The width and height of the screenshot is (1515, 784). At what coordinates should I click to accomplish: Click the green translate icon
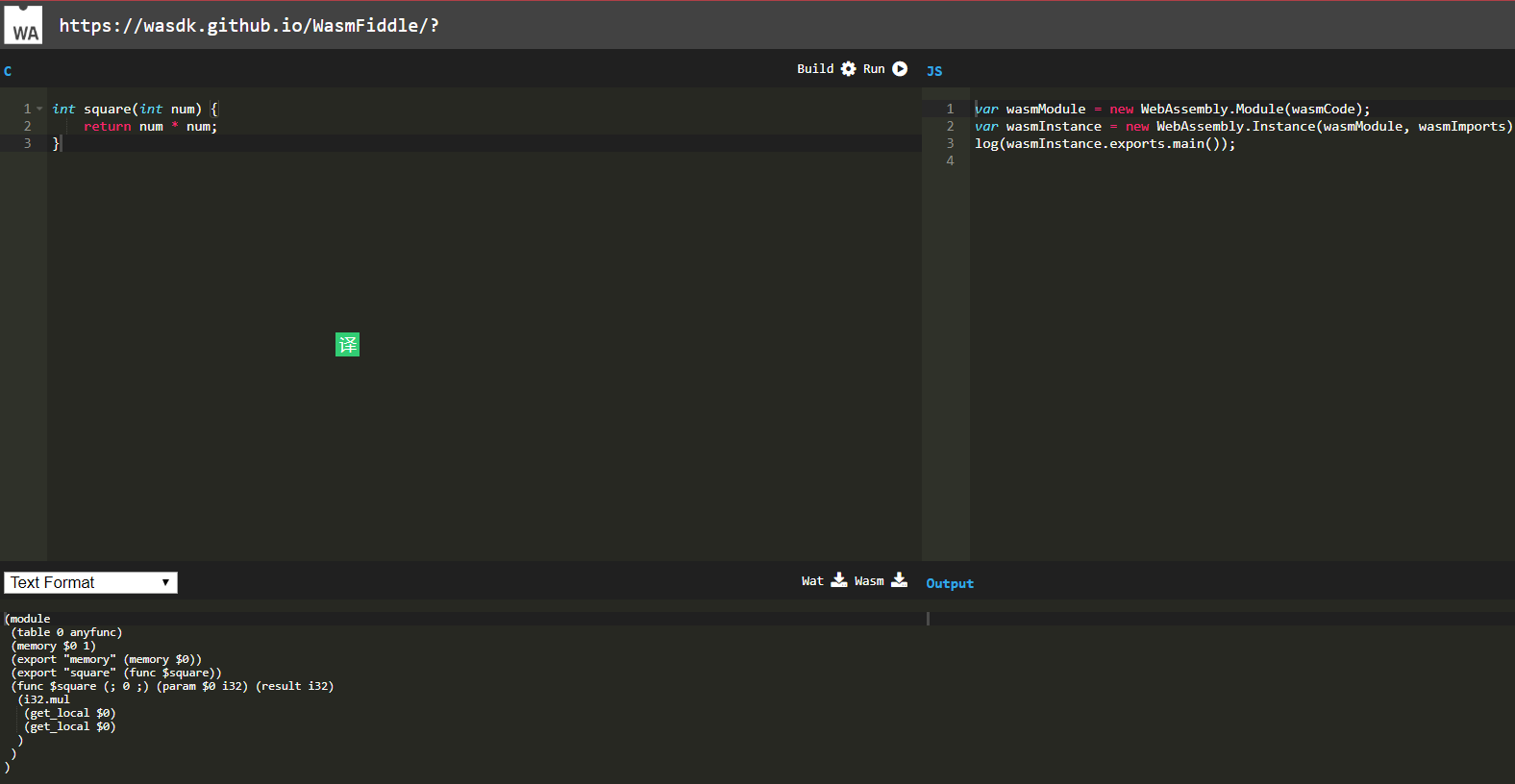(347, 345)
